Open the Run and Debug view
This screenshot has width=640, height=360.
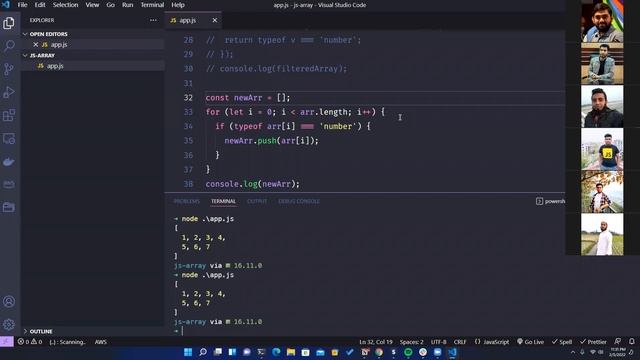coord(9,92)
